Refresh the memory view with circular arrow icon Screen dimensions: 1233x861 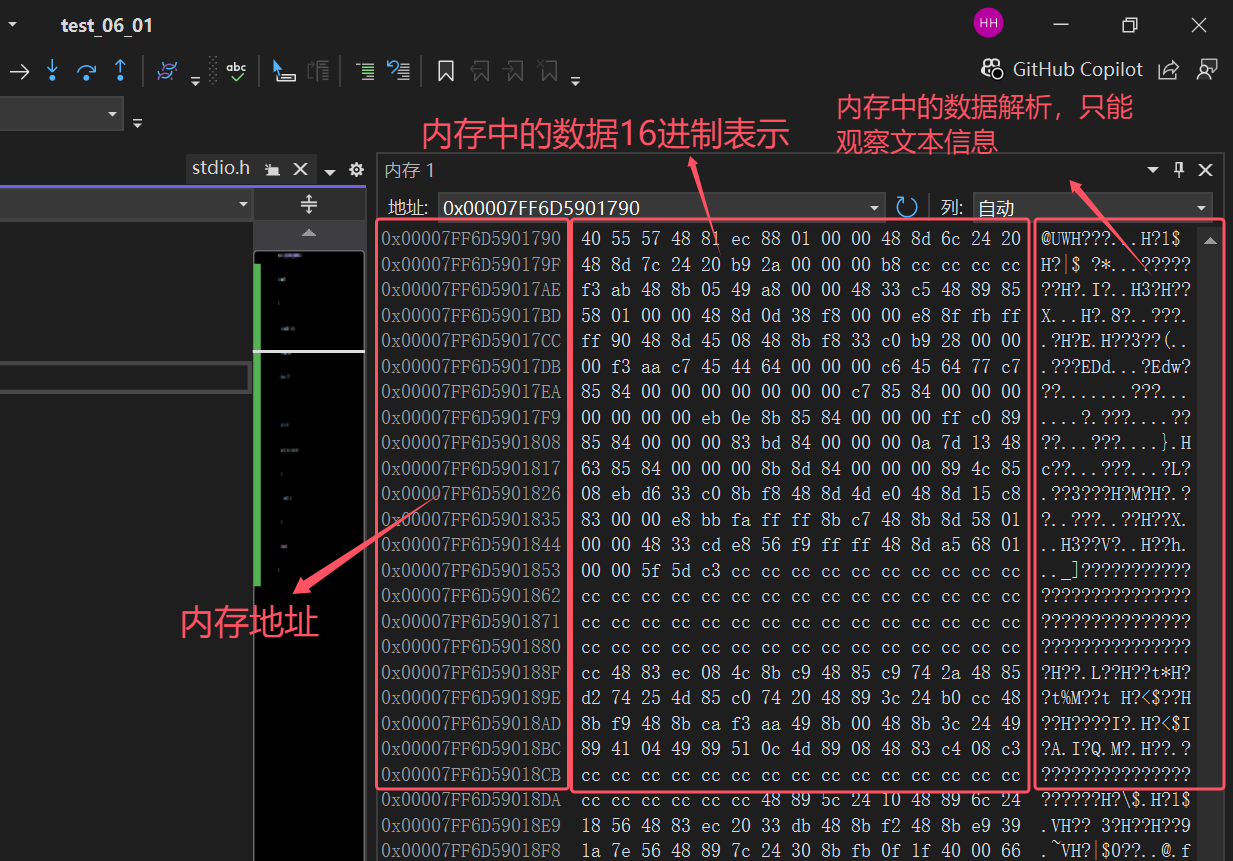906,206
